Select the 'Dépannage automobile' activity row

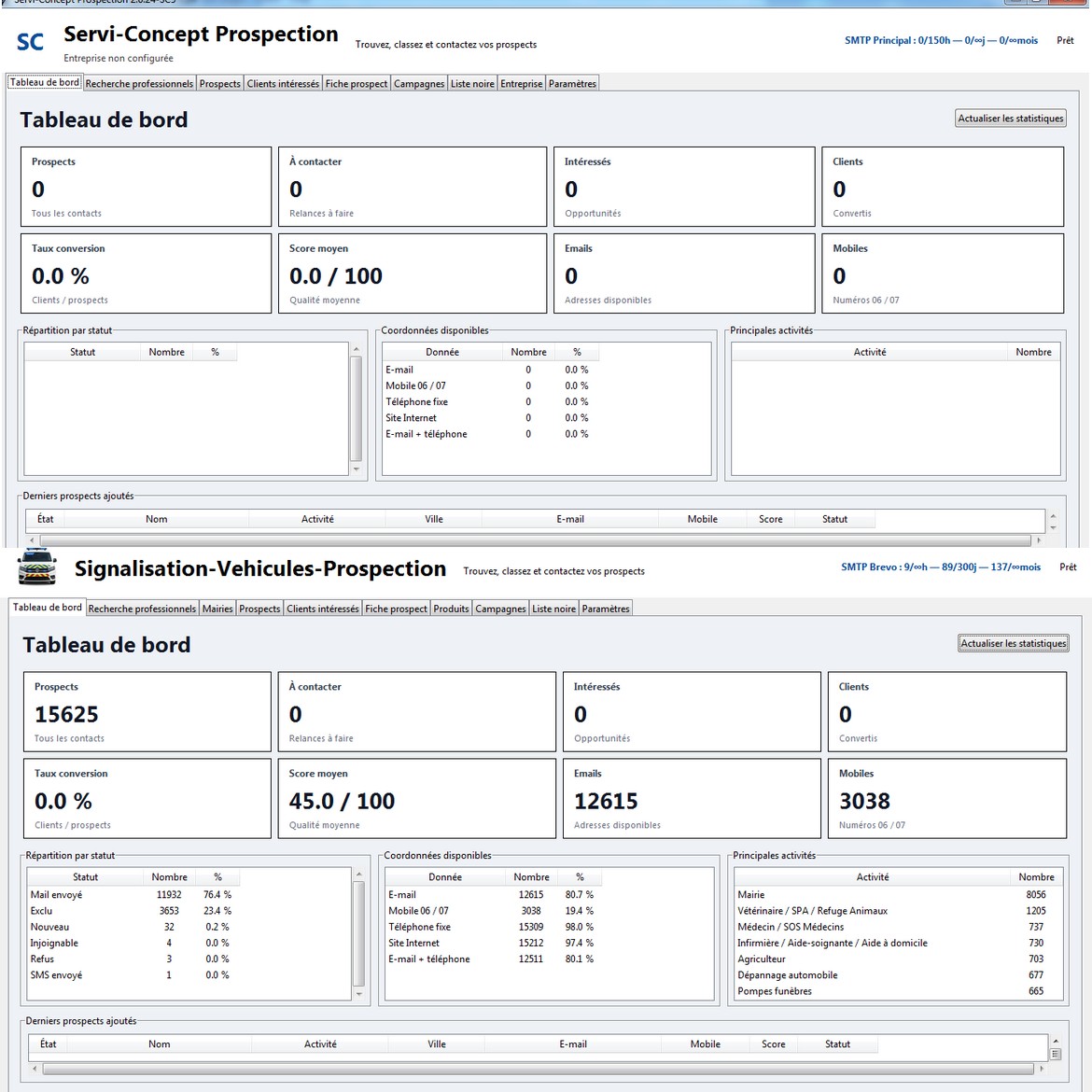899,975
